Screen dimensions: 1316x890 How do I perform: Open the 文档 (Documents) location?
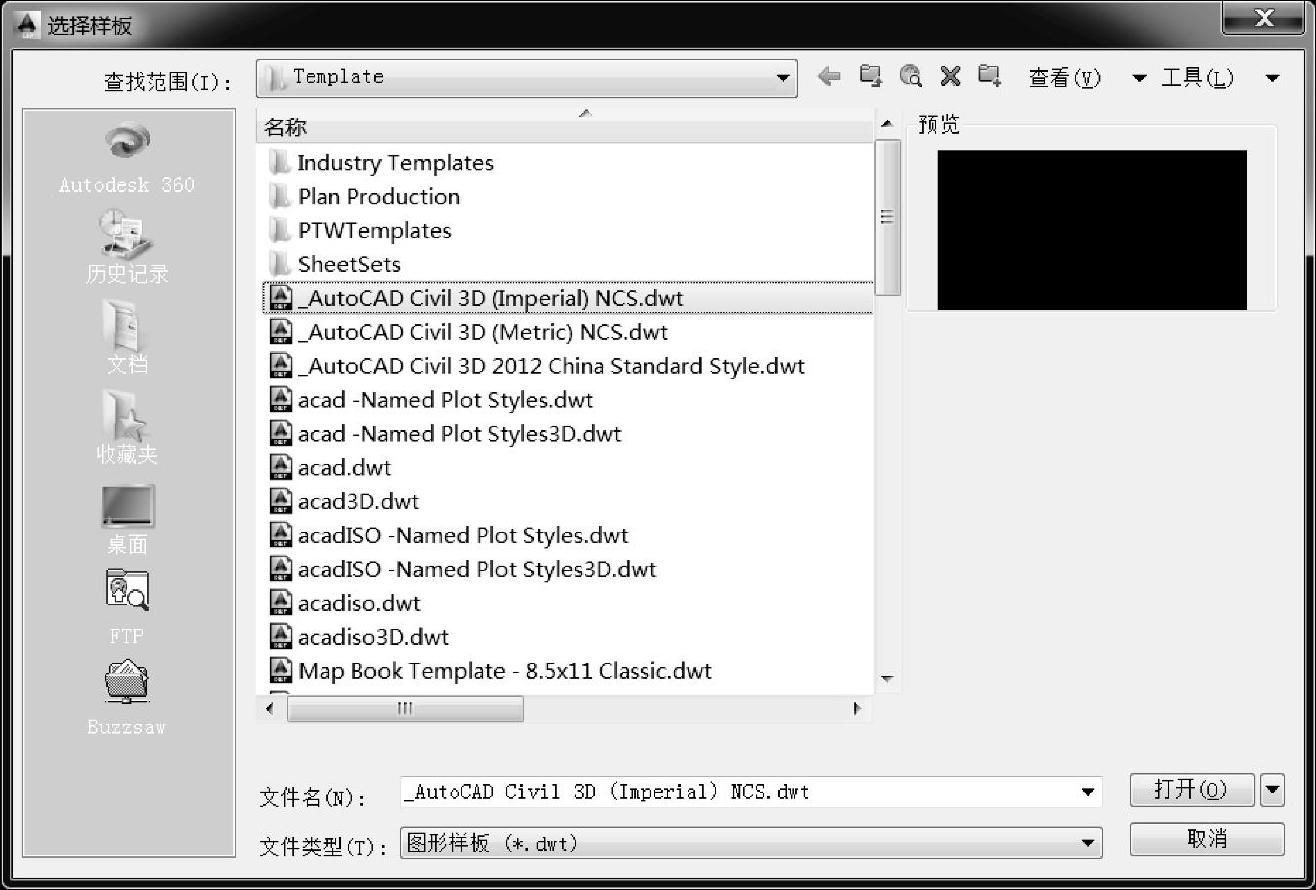tap(127, 337)
